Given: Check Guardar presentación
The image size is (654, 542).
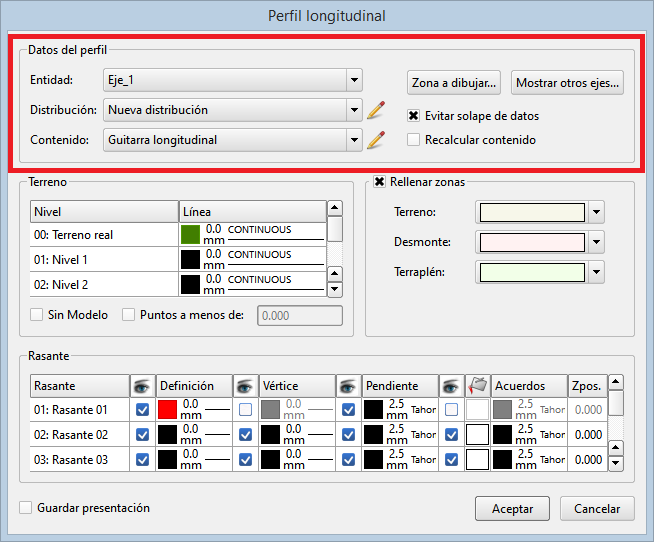Looking at the screenshot, I should tap(25, 508).
